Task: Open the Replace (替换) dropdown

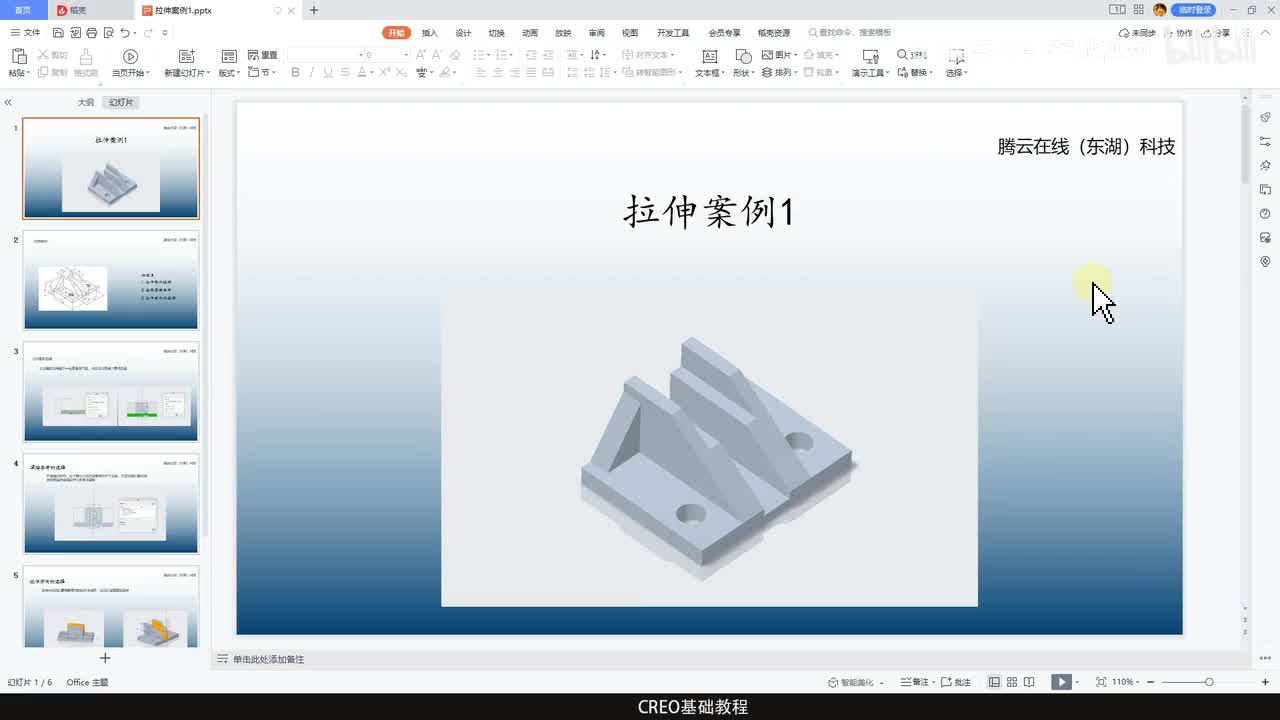Action: point(916,73)
